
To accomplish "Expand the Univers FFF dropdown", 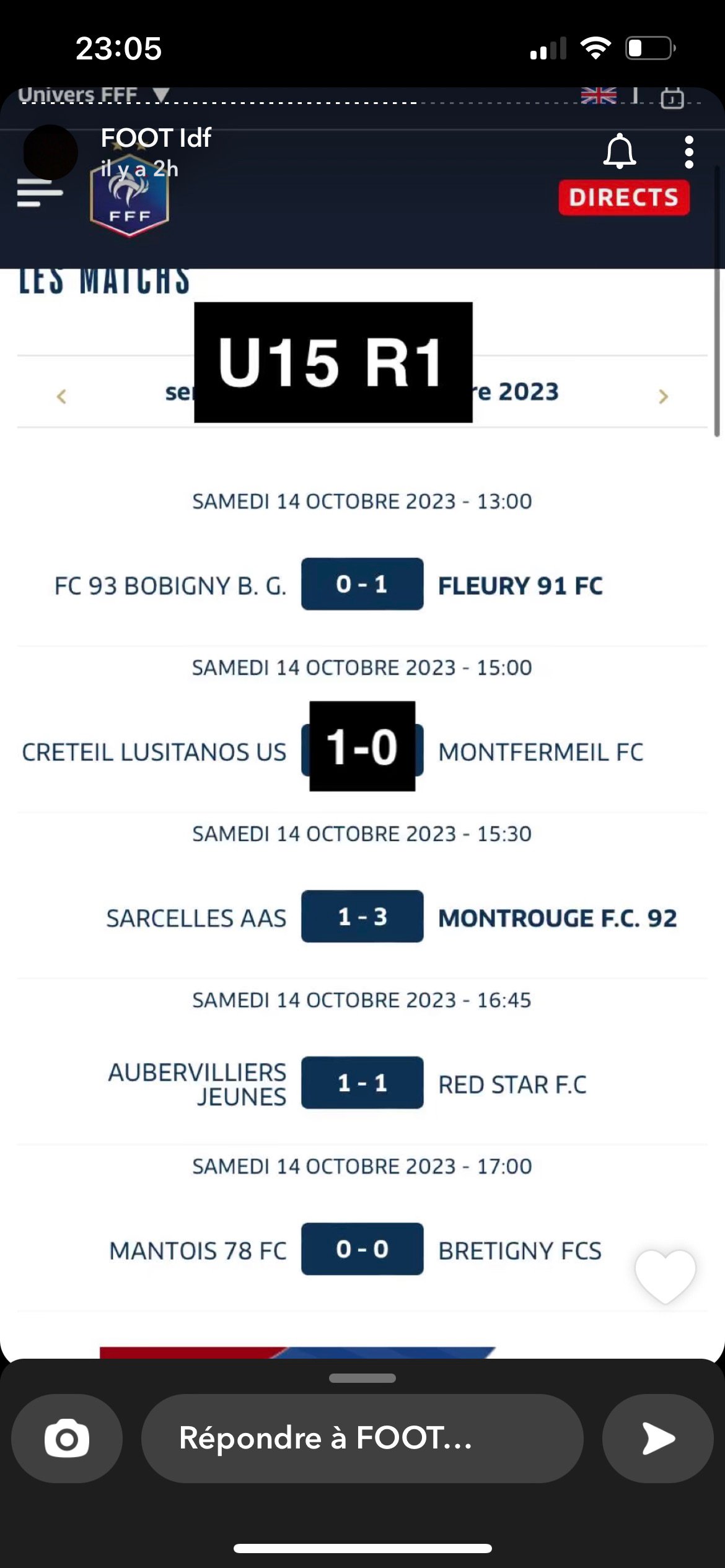I will [93, 94].
